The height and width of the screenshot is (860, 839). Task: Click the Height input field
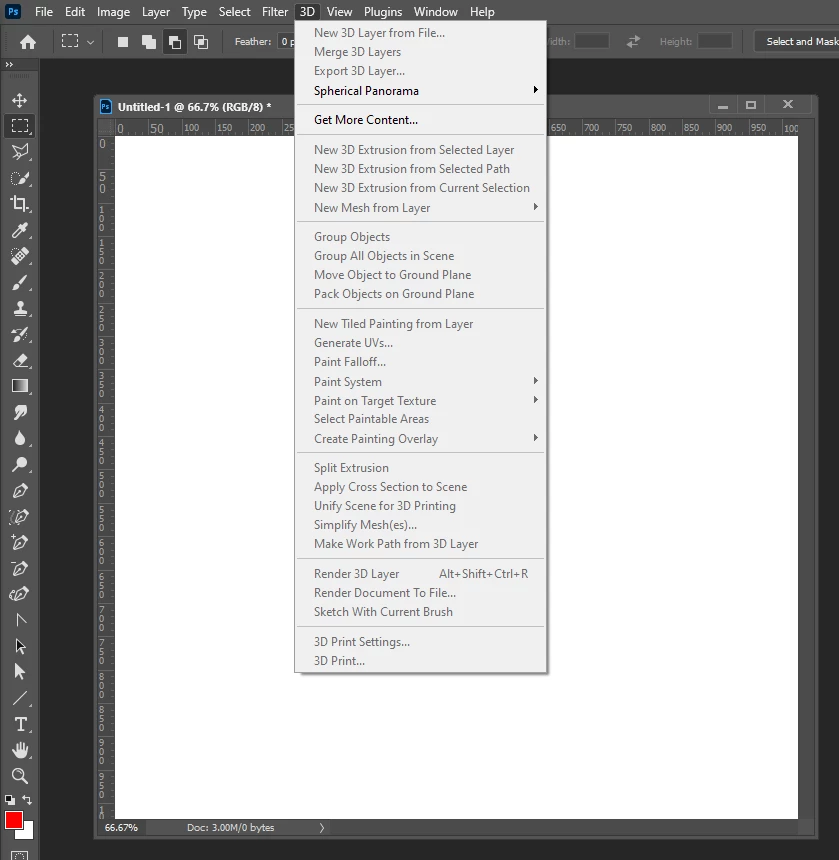coord(715,41)
